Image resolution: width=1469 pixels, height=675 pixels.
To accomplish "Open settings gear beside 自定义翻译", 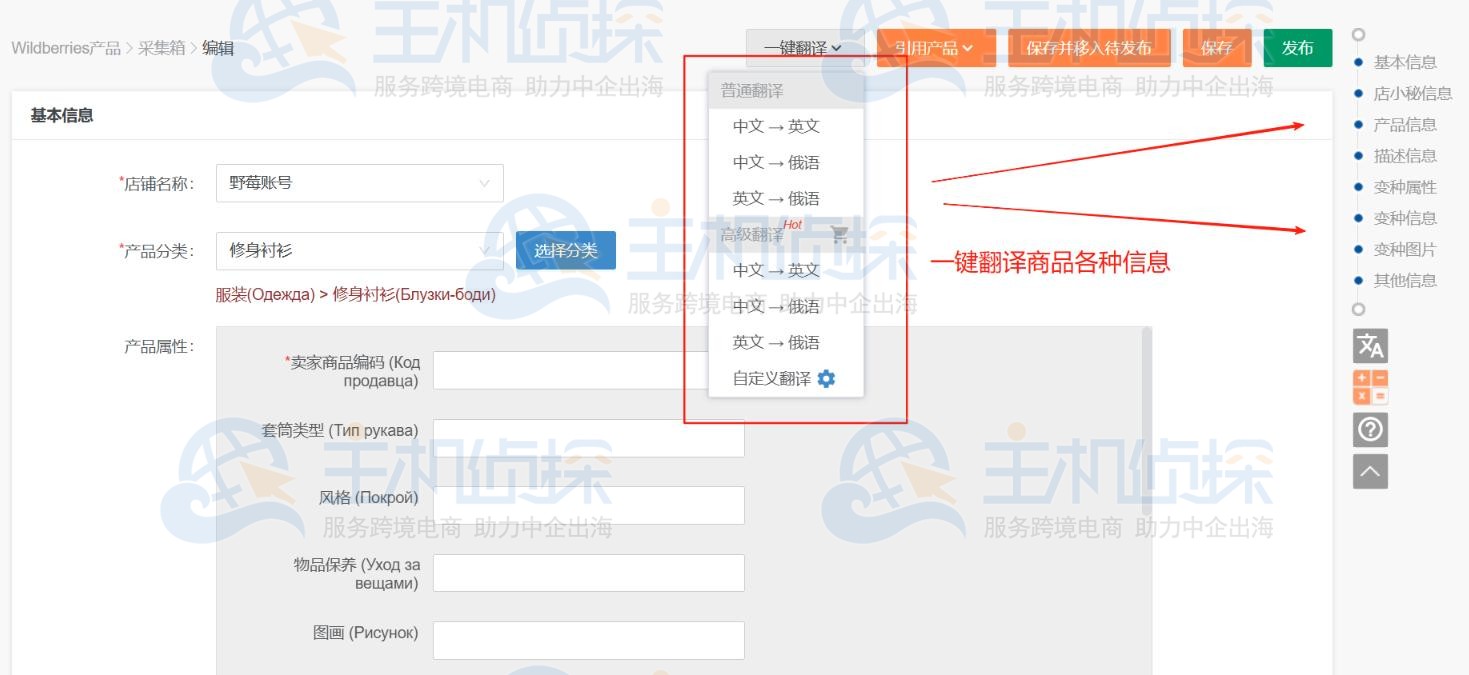I will (824, 379).
